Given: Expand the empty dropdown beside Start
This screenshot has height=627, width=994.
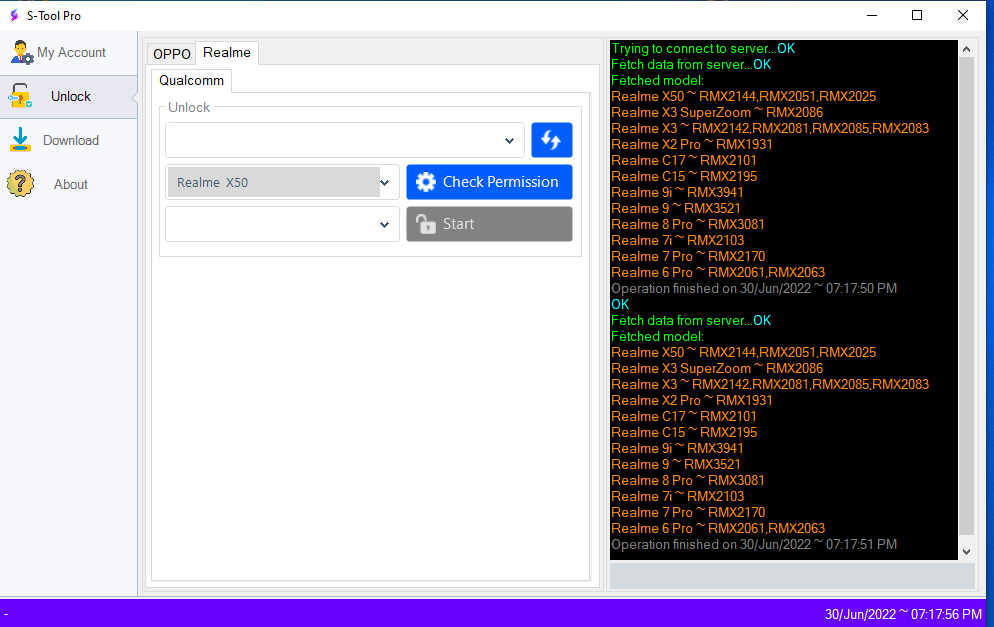Looking at the screenshot, I should (x=385, y=225).
